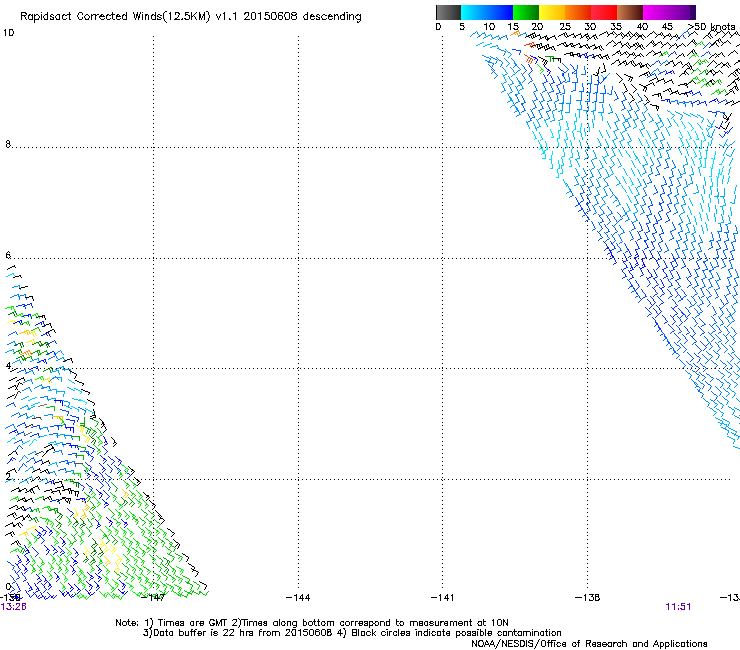Select the orange 25-30 knots legend segment
The height and width of the screenshot is (650, 740).
tap(578, 12)
